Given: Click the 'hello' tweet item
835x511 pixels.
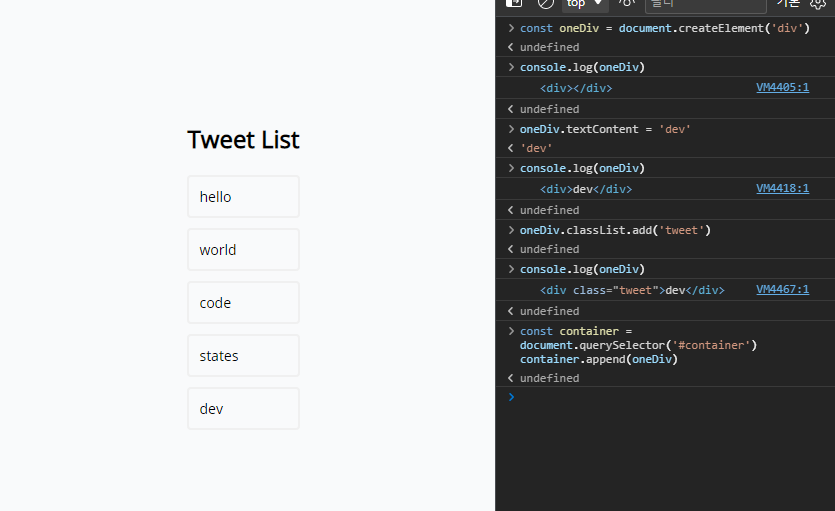Looking at the screenshot, I should click(x=243, y=197).
